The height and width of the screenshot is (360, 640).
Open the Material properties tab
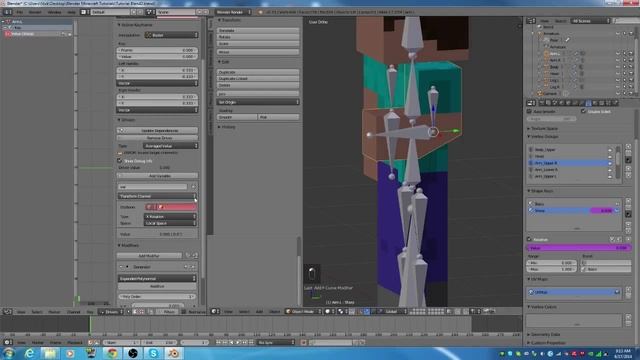point(595,103)
